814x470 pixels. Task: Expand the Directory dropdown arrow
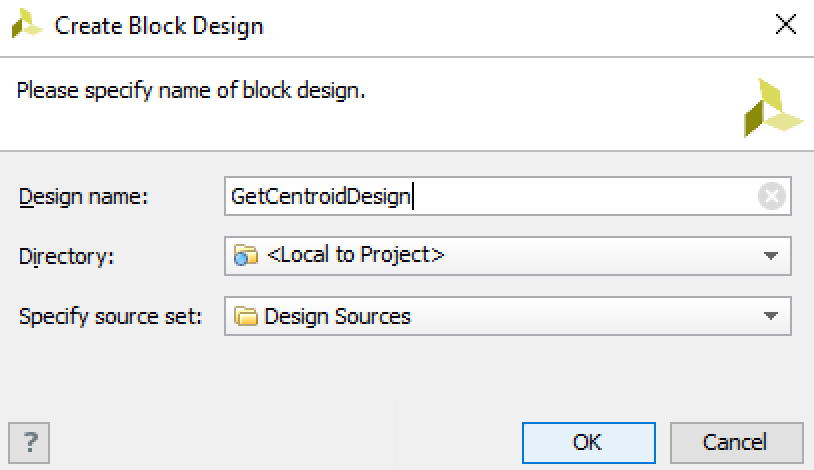pyautogui.click(x=771, y=256)
